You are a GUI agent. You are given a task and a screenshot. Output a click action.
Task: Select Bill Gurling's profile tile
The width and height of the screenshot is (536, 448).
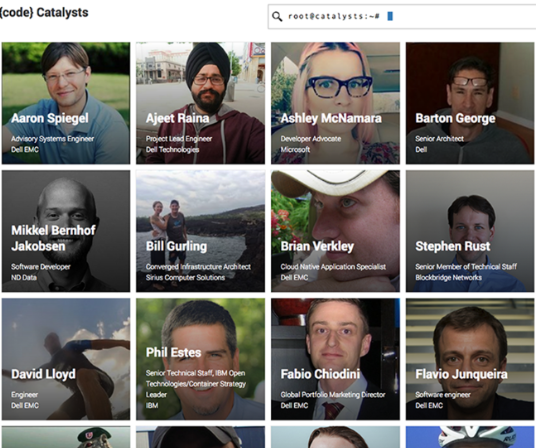coord(200,231)
